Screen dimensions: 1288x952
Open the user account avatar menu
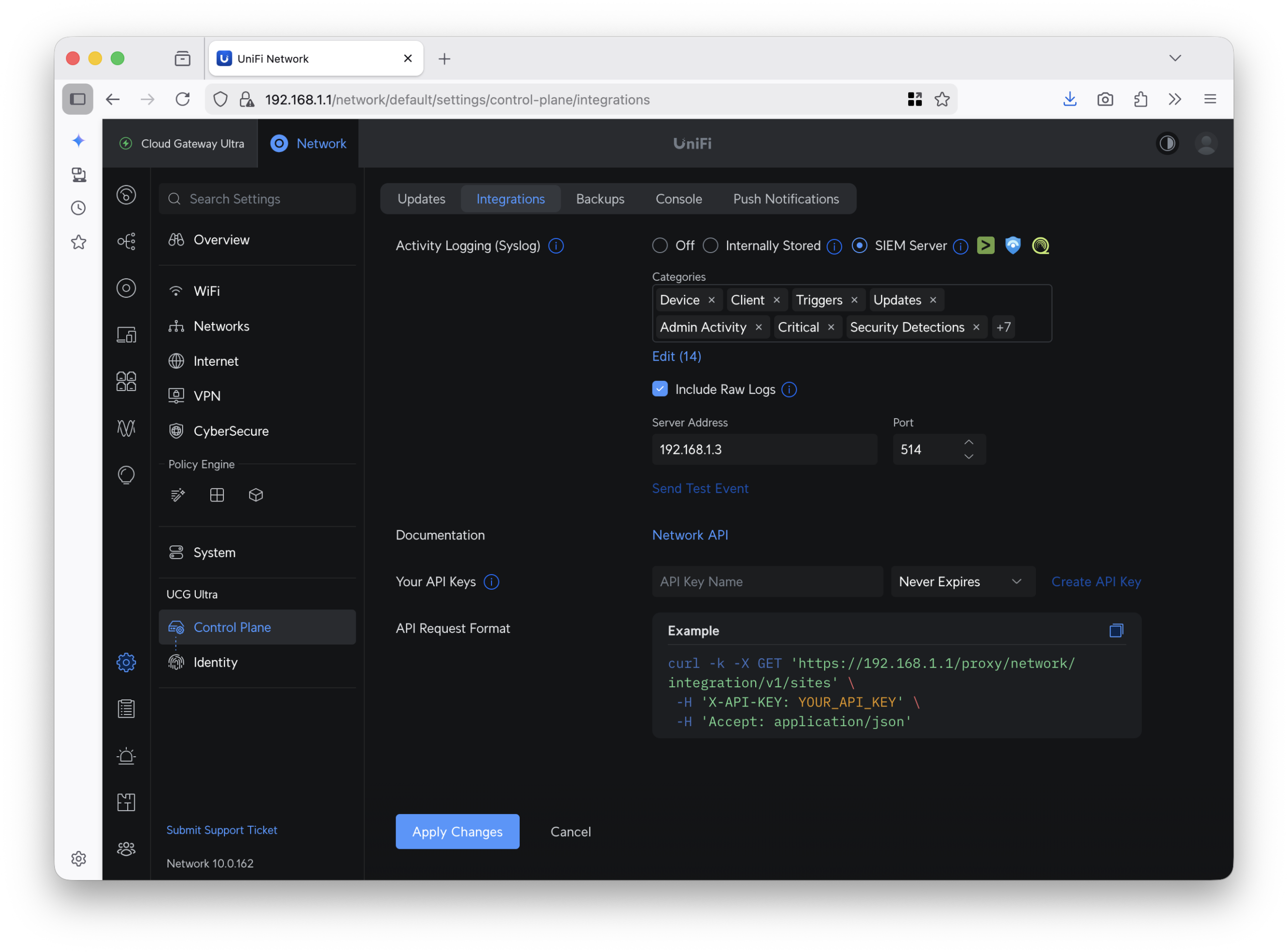click(1205, 143)
